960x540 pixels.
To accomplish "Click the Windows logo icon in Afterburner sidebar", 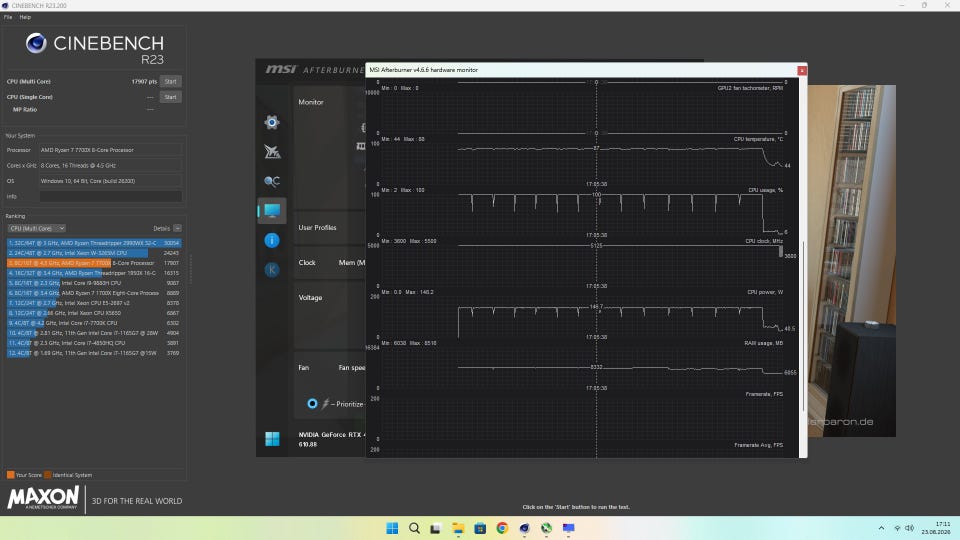I will click(x=272, y=438).
